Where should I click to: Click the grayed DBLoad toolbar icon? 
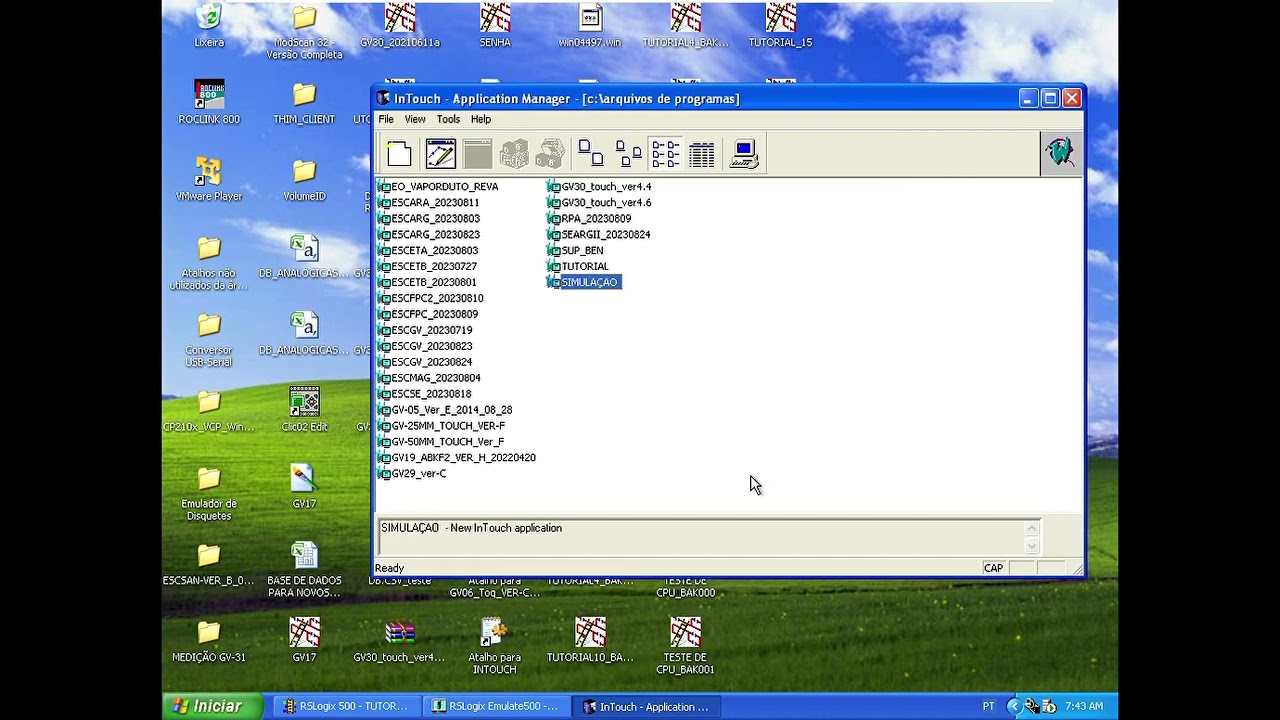point(550,154)
